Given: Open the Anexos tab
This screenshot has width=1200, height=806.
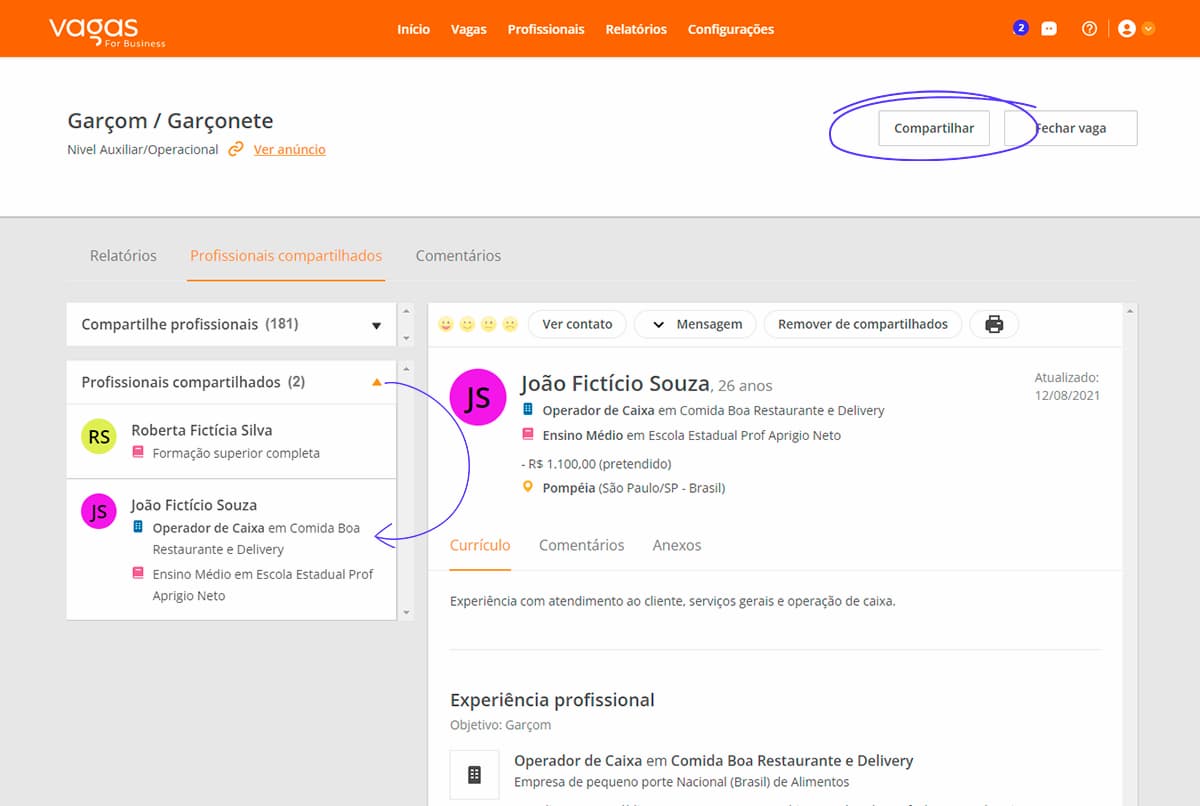Looking at the screenshot, I should (x=677, y=545).
